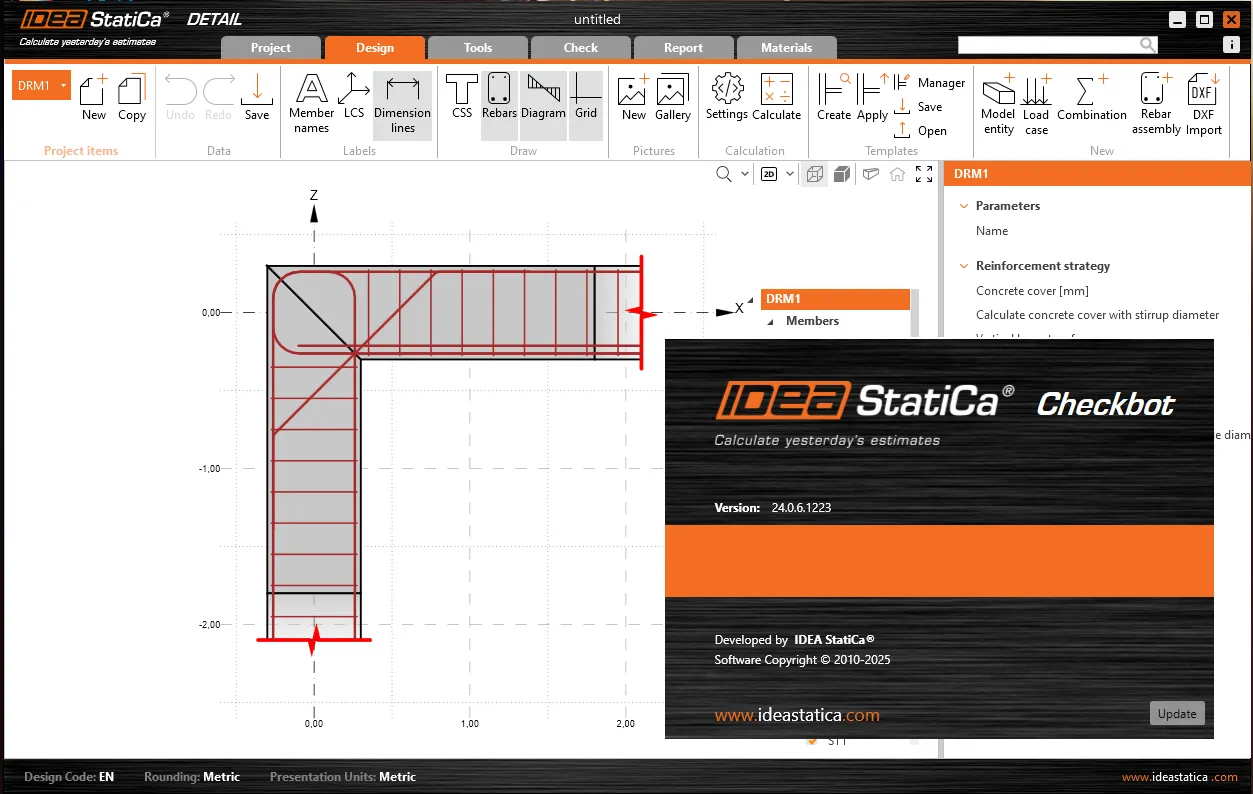
Task: Run Calculate
Action: point(777,98)
